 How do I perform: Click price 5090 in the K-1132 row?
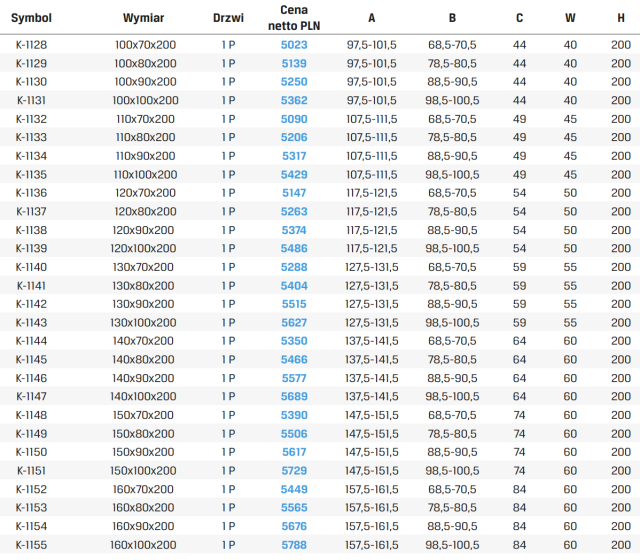294,119
